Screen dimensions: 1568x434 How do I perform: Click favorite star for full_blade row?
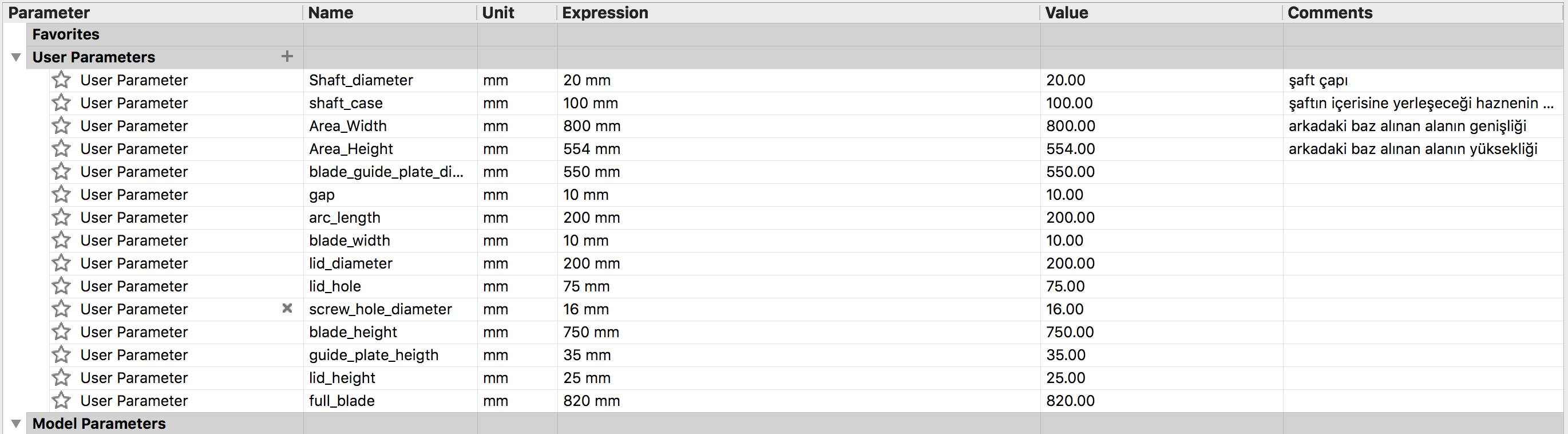61,401
